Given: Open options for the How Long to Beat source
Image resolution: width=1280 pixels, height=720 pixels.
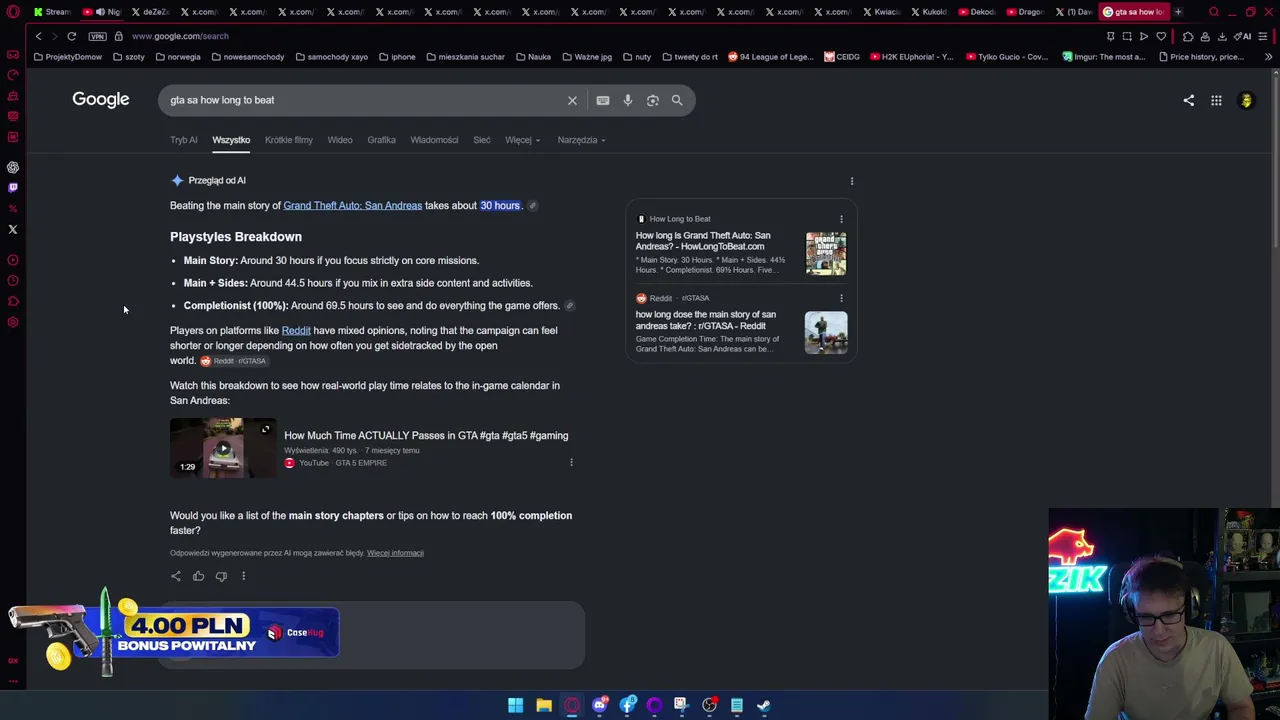Looking at the screenshot, I should click(x=841, y=219).
